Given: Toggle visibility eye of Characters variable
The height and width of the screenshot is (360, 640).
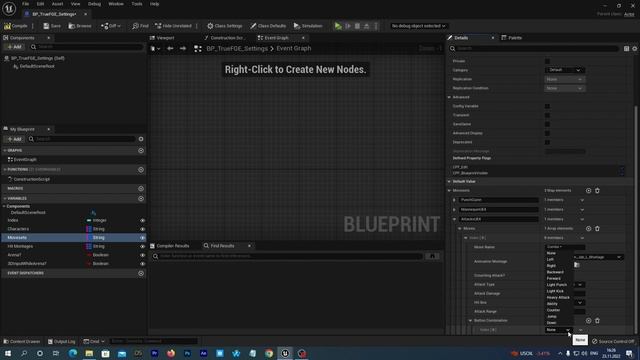Looking at the screenshot, I should [x=142, y=229].
